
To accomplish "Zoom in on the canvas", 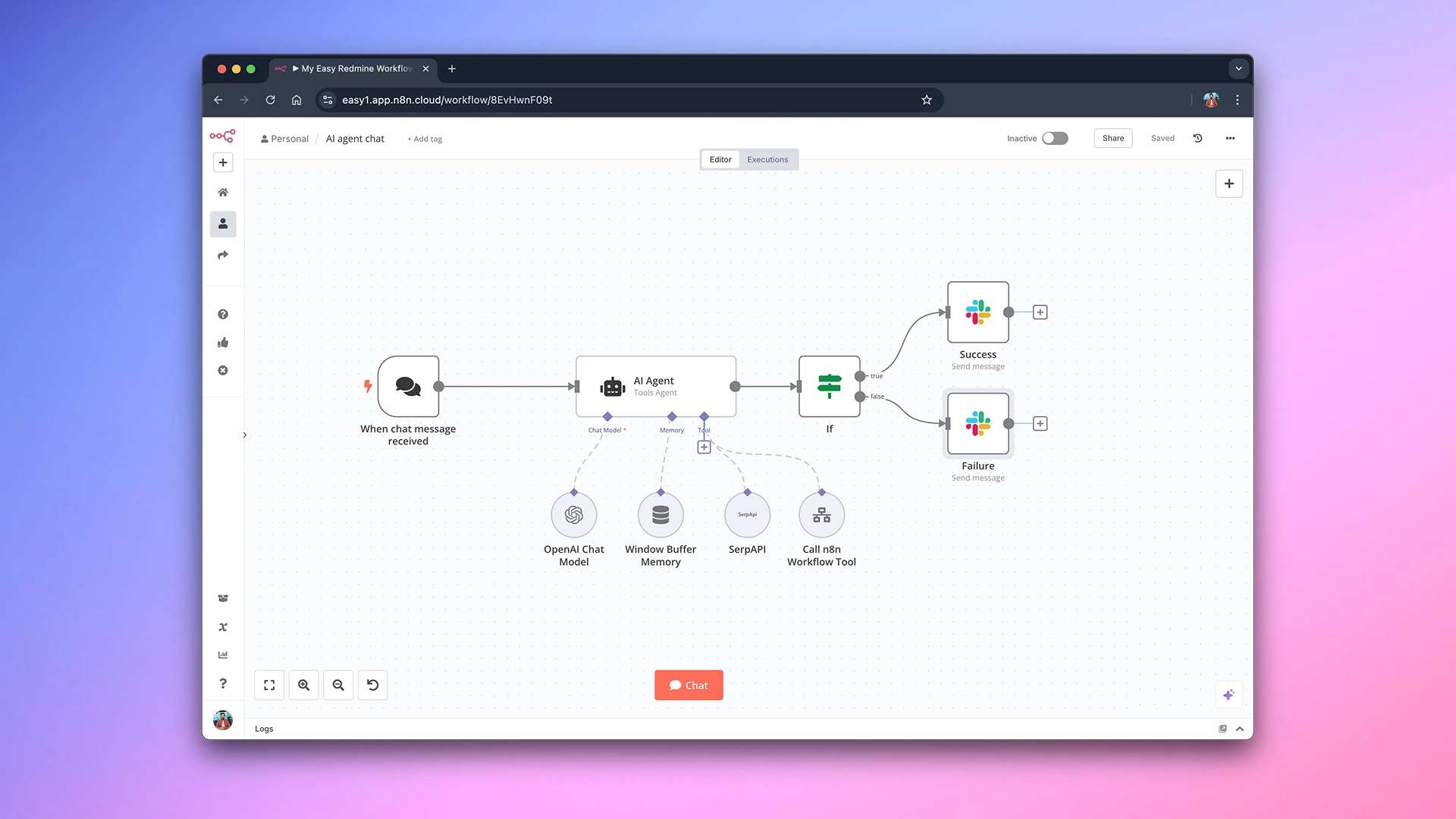I will click(303, 685).
